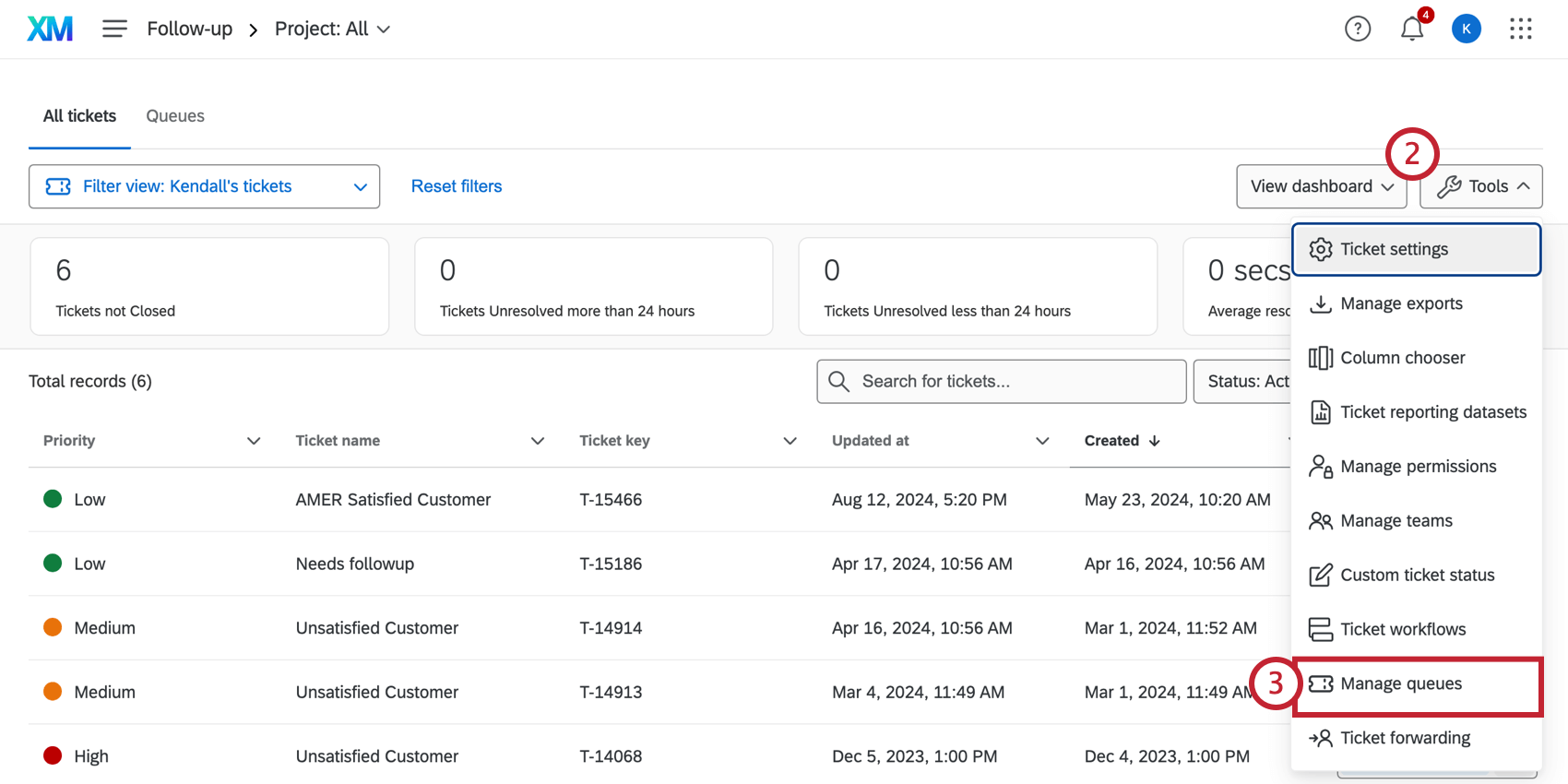The width and height of the screenshot is (1568, 784).
Task: Switch to the Queues tab
Action: [x=175, y=116]
